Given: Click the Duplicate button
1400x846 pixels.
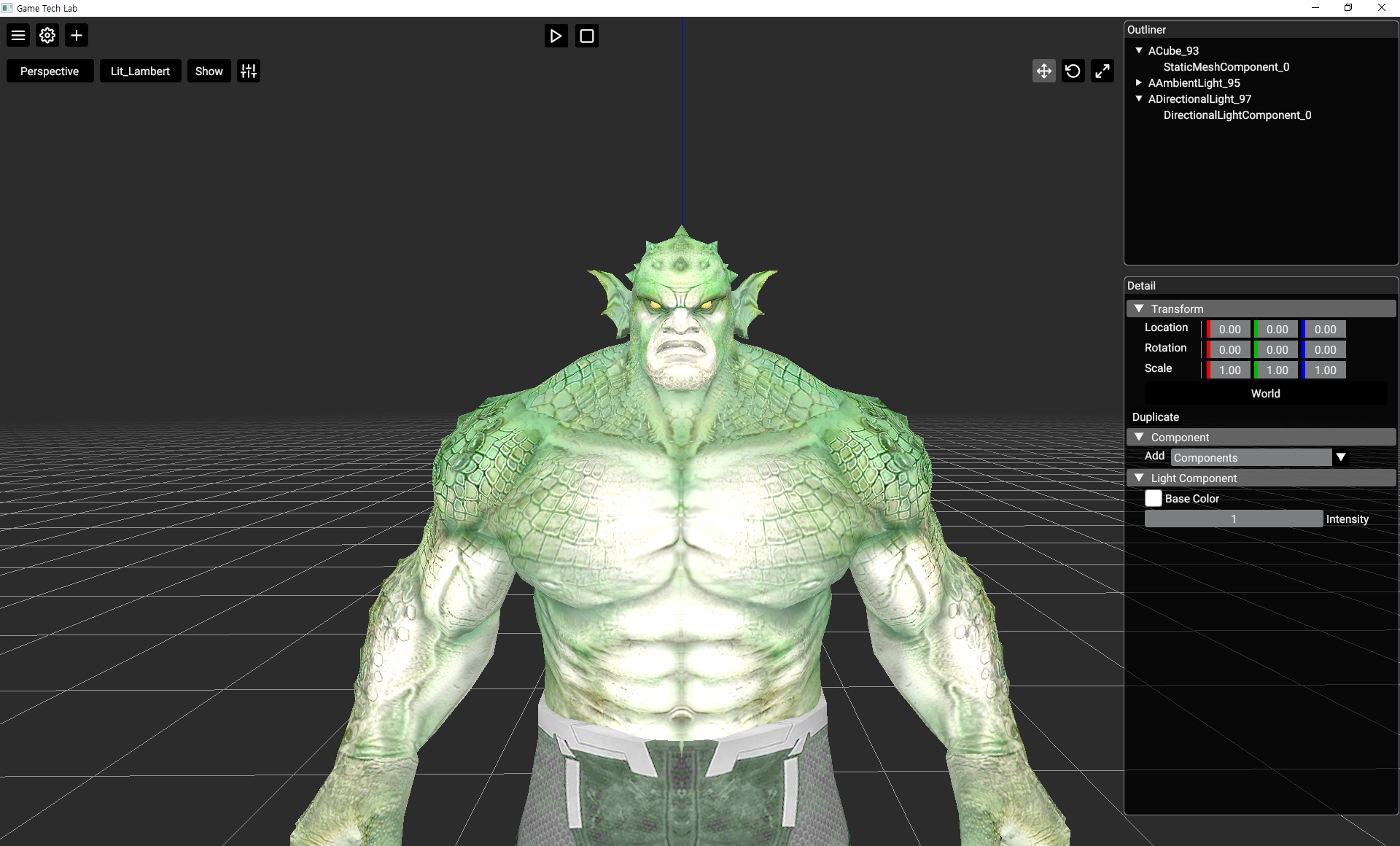Looking at the screenshot, I should click(1155, 416).
